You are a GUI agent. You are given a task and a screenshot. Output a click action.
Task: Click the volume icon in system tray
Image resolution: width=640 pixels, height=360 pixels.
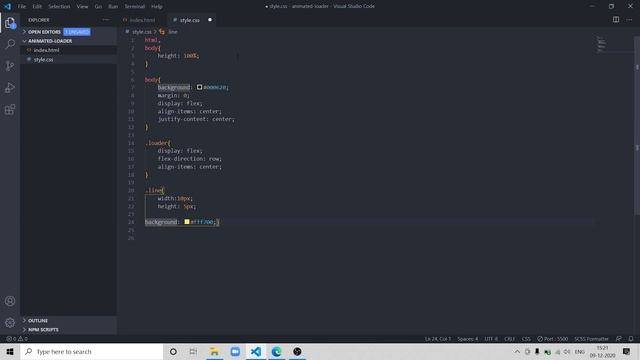(x=567, y=351)
